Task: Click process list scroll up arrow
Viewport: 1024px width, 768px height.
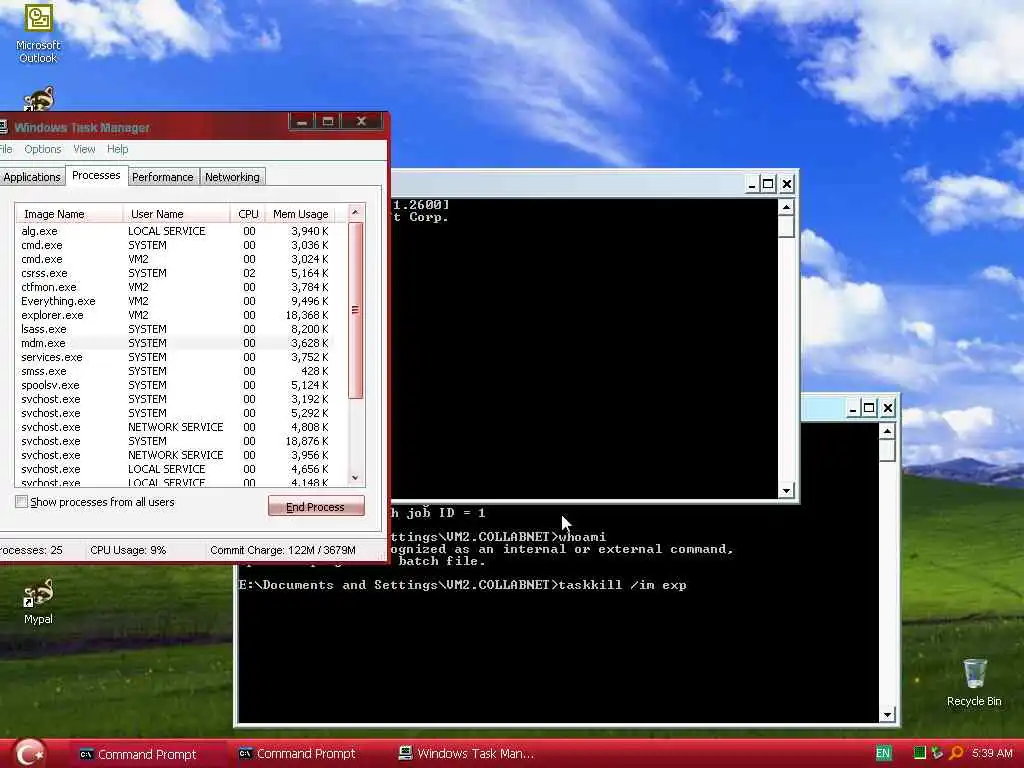Action: coord(355,212)
